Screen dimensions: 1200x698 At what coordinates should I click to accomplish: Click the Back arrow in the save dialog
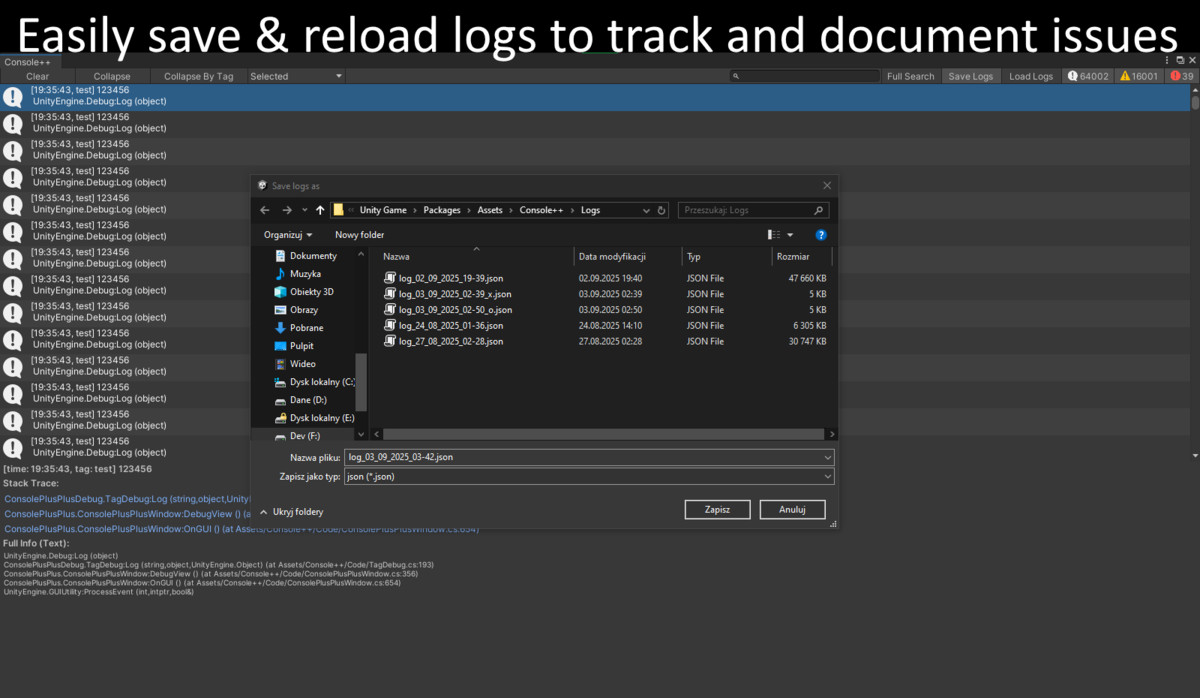265,210
